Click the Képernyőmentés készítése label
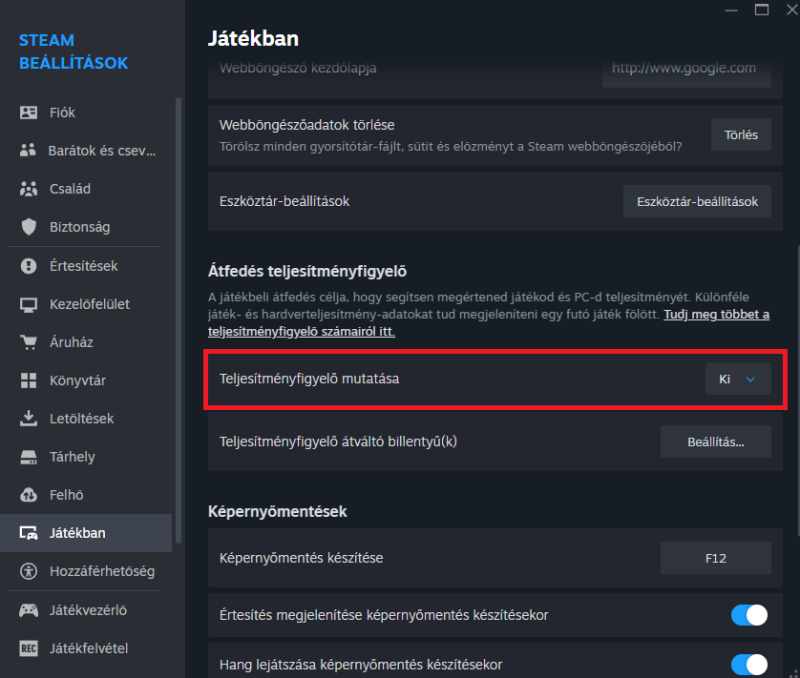This screenshot has height=678, width=800. click(x=301, y=558)
